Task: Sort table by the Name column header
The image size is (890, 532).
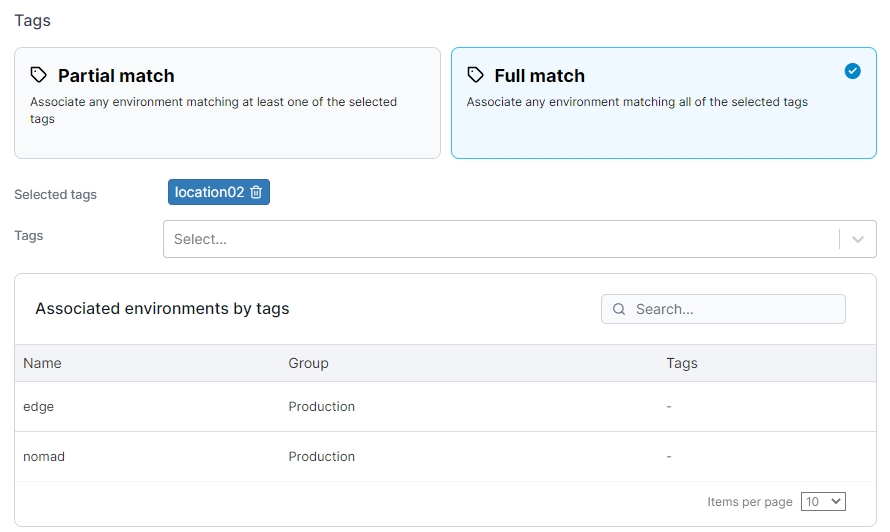Action: pos(42,363)
